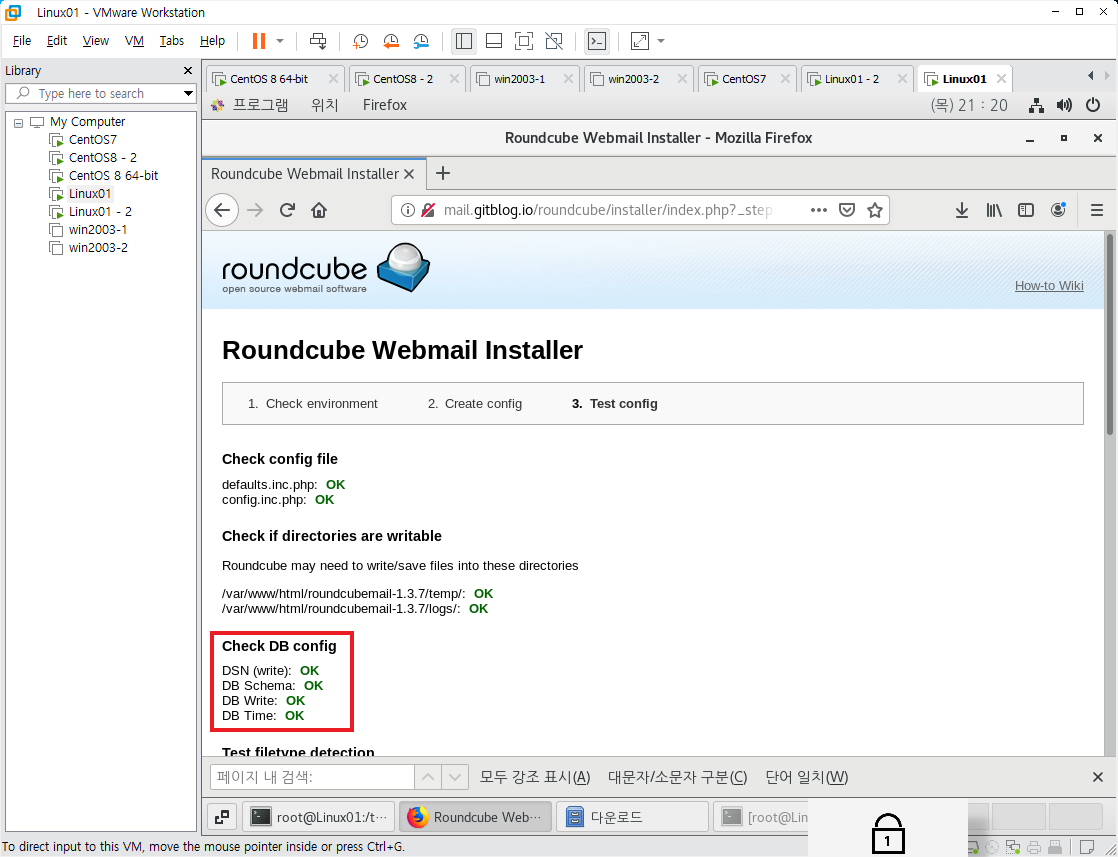Toggle the thumbnail bar view
1118x857 pixels.
pos(493,41)
